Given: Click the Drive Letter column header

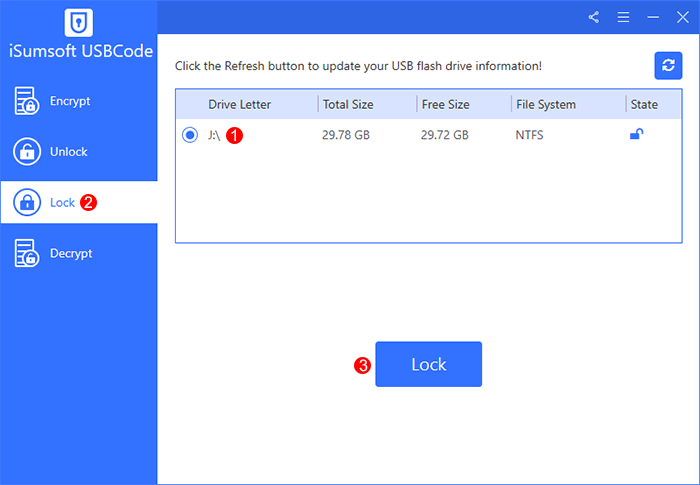Looking at the screenshot, I should tap(239, 105).
